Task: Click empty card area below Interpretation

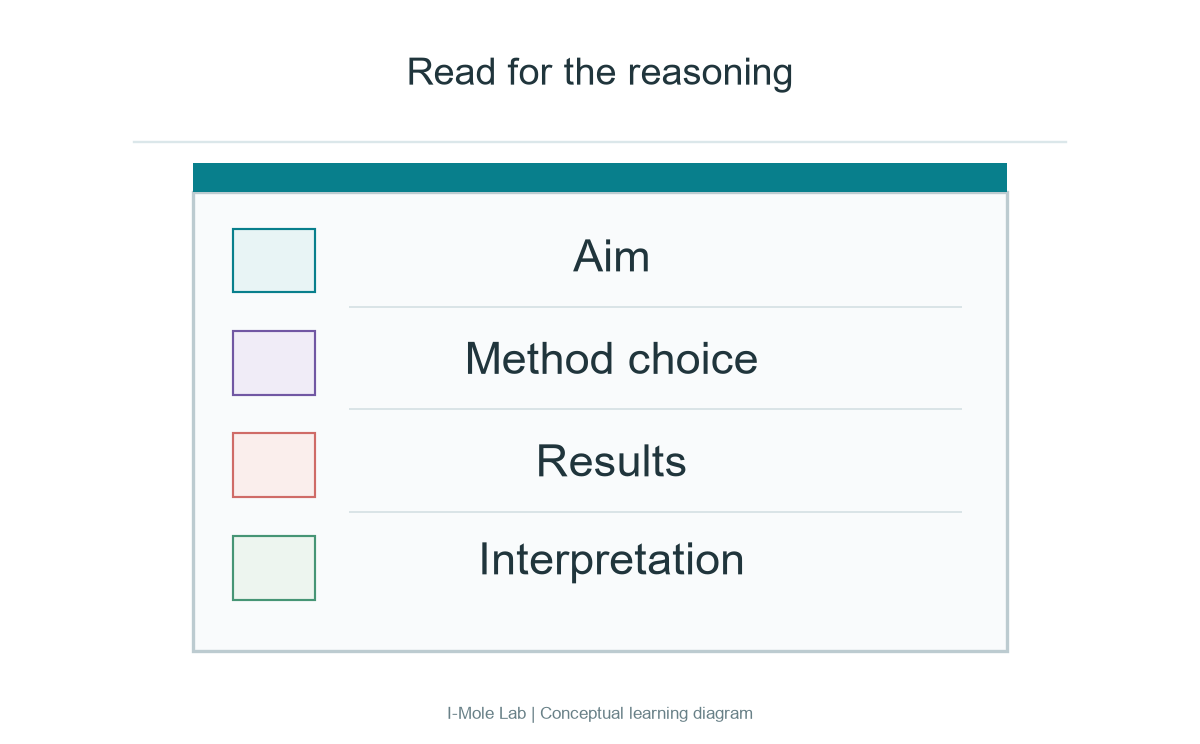Action: pos(600,625)
